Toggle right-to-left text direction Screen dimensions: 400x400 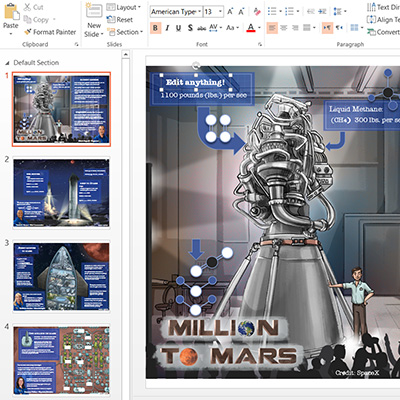(339, 28)
